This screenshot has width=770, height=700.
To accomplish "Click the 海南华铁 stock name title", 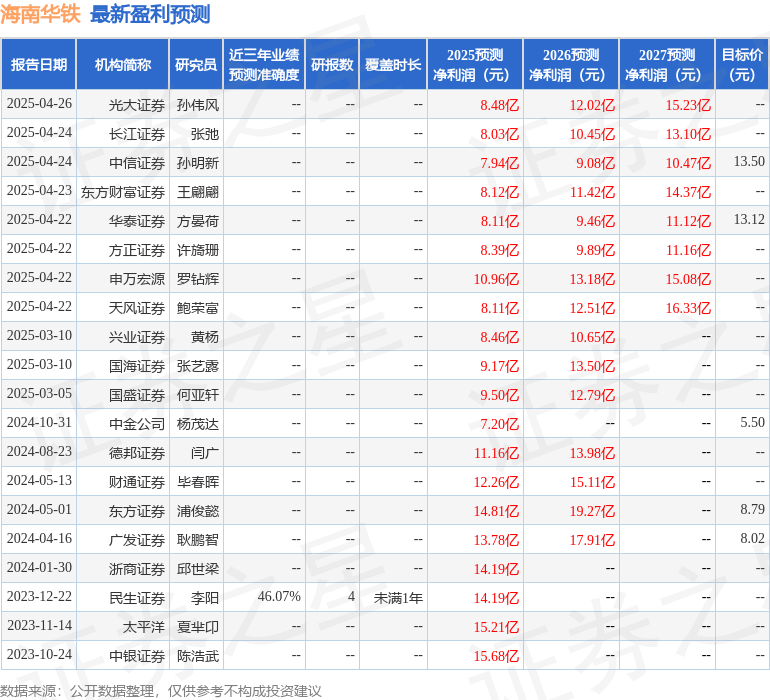I will (x=41, y=14).
